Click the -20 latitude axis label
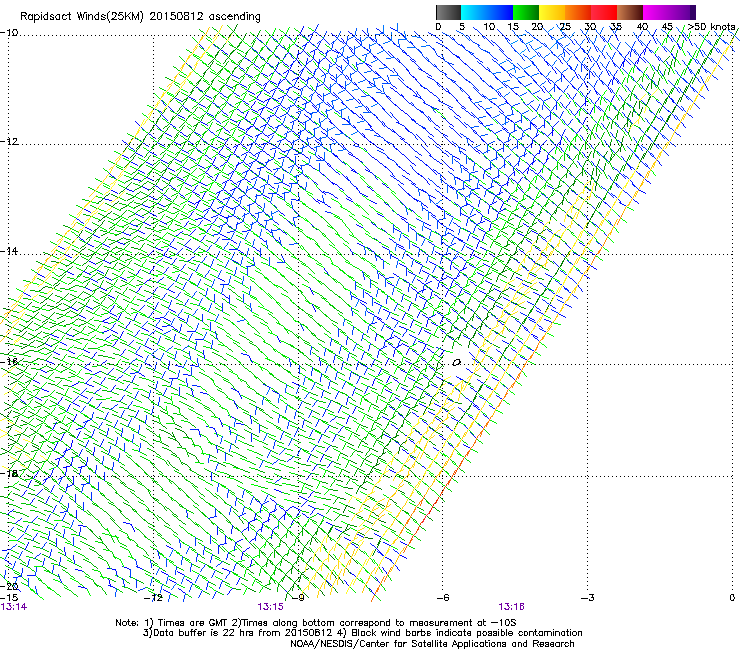Viewport: 740px width, 650px height. (9, 586)
